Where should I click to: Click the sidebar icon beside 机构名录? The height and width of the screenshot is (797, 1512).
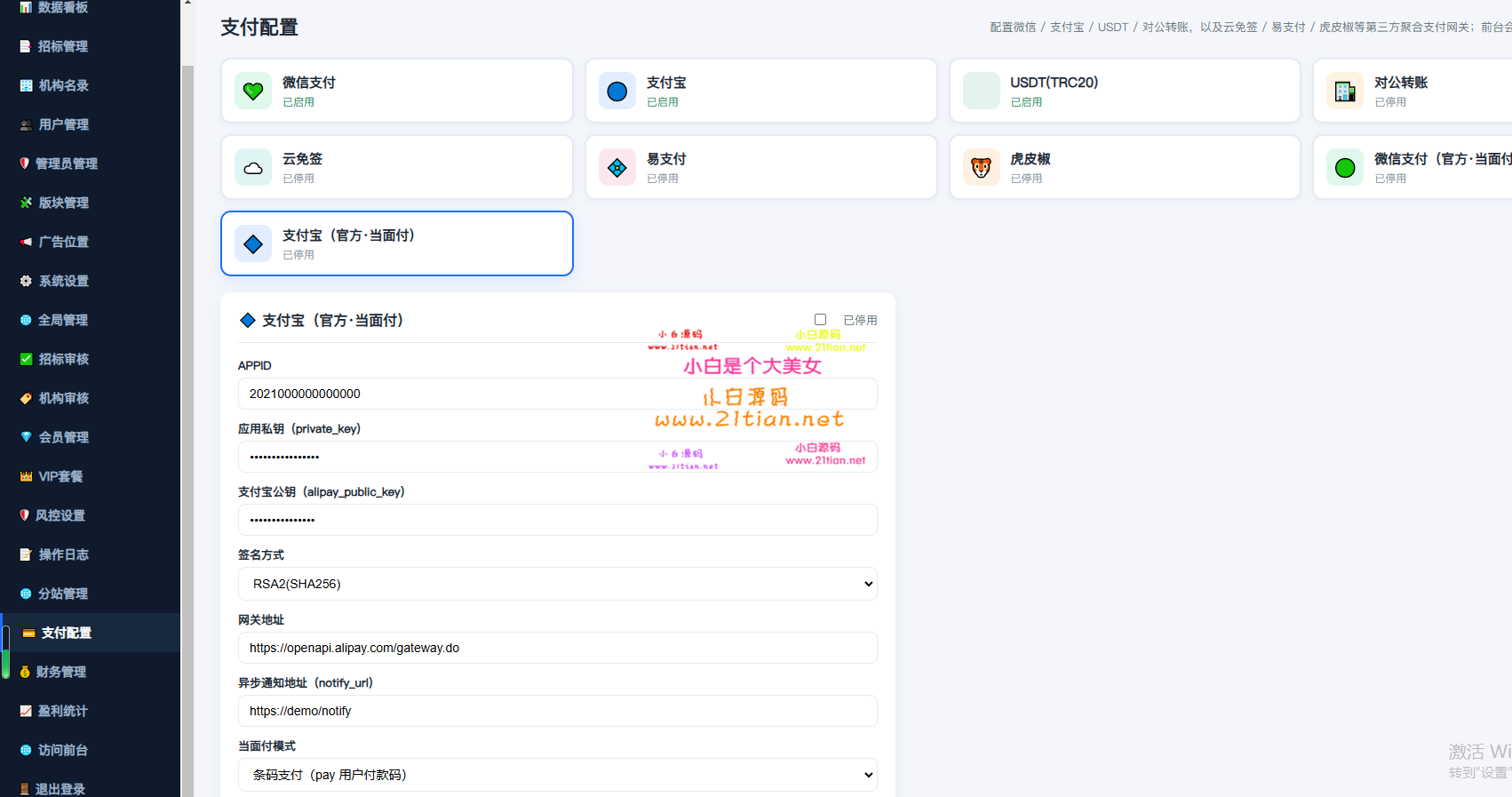coord(26,85)
